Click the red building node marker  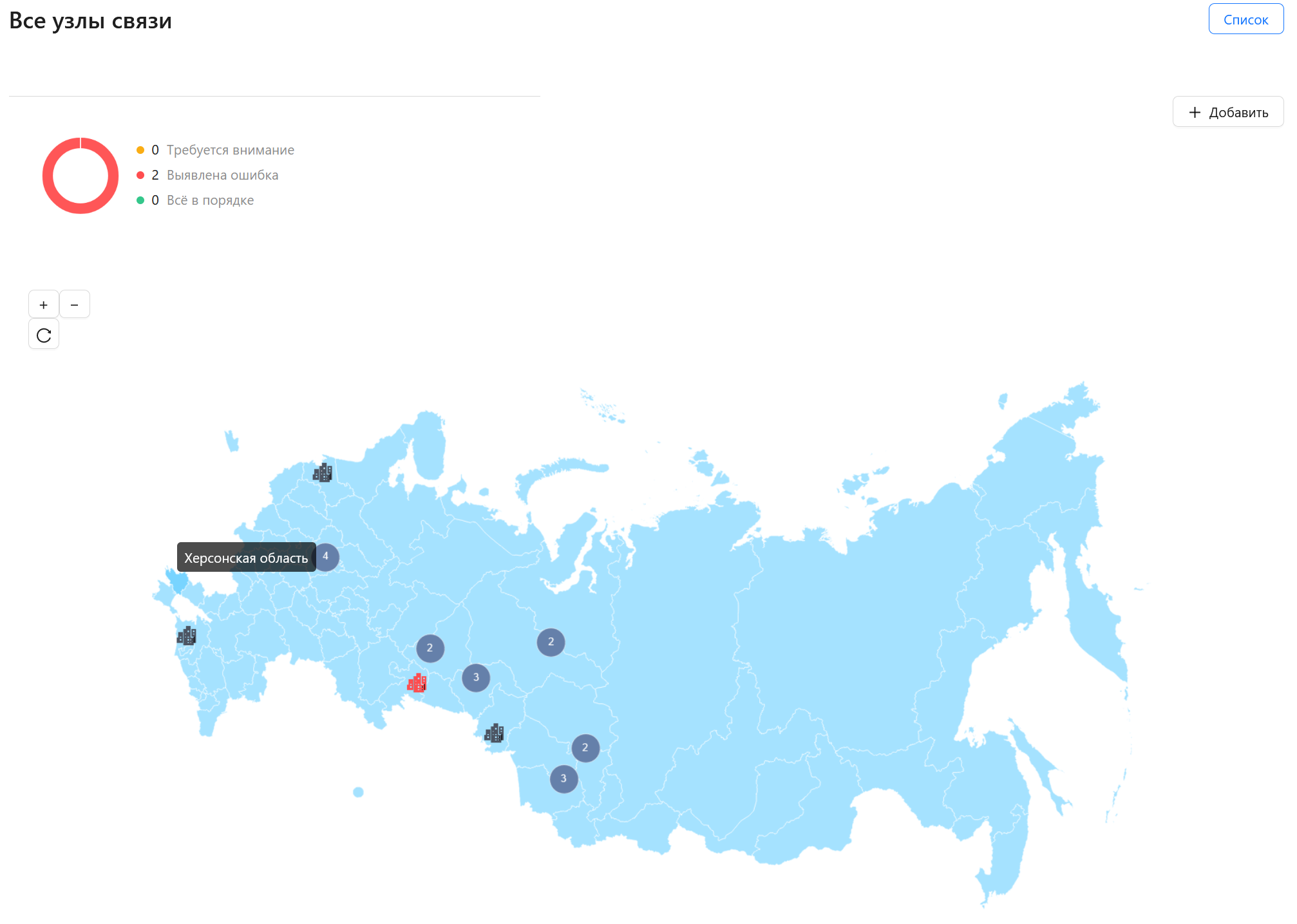pos(417,683)
